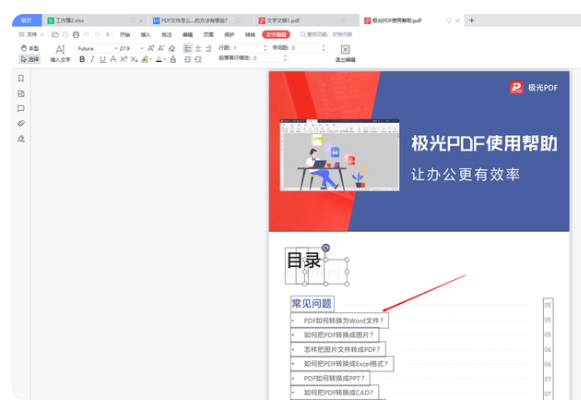581x403 pixels.
Task: Adjust the character spacing stepper arrows
Action: [x=323, y=48]
